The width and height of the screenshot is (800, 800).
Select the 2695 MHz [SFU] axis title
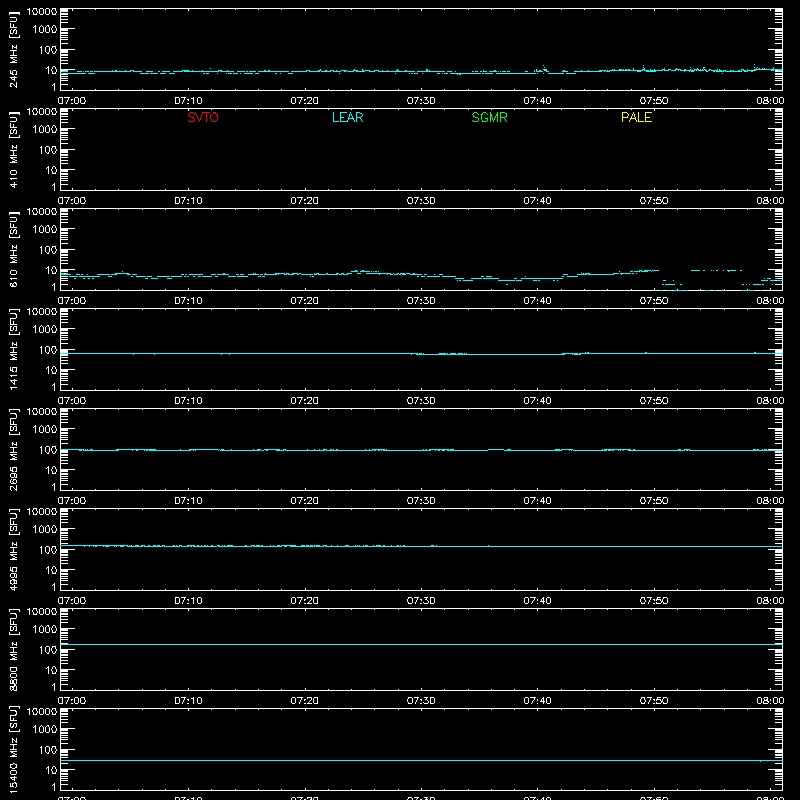13,449
